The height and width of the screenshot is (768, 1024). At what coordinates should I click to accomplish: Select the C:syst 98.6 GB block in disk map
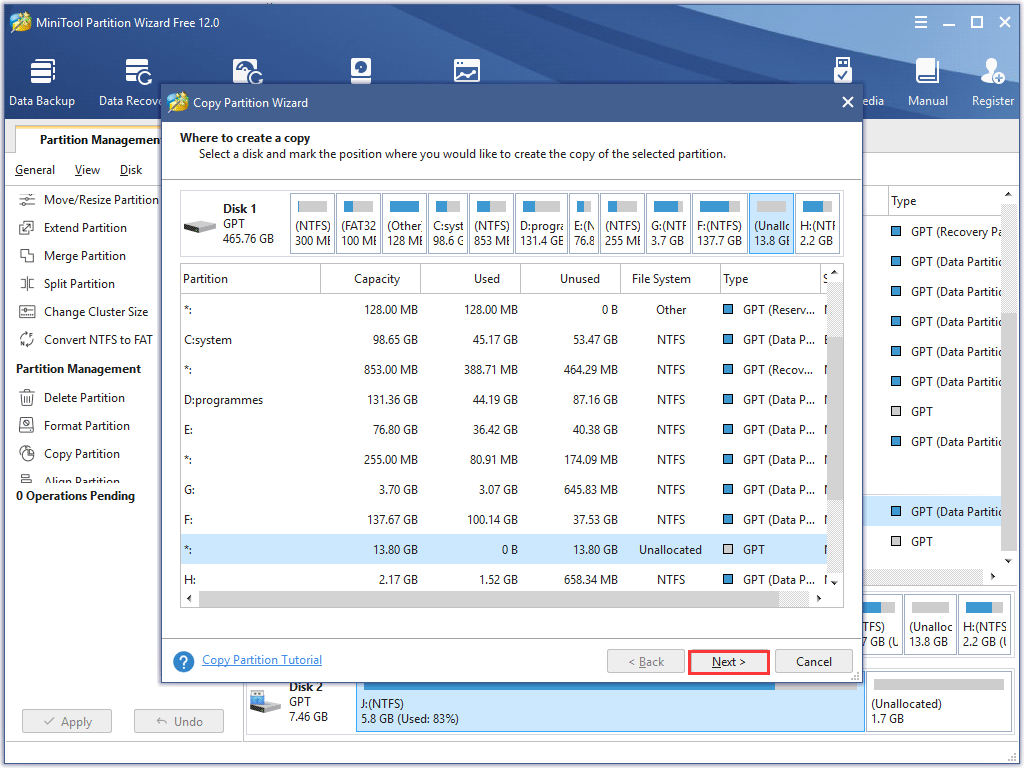(x=448, y=224)
